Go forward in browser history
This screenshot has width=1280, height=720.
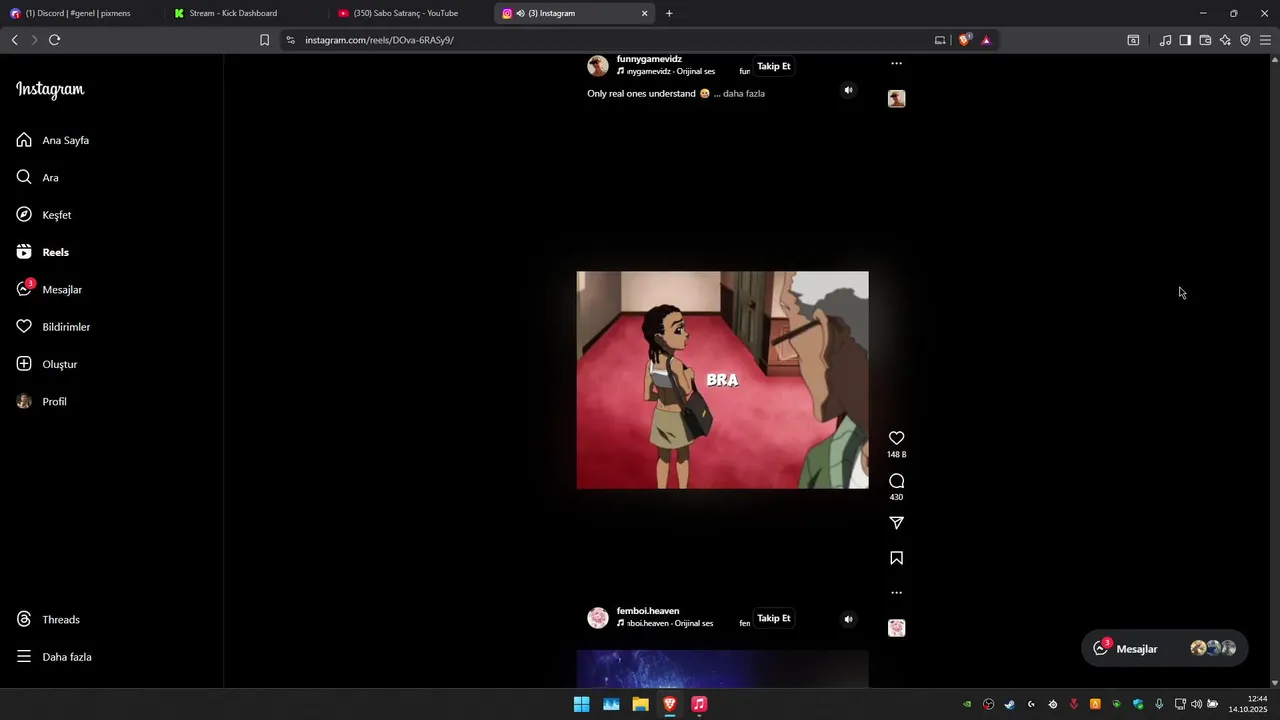pos(34,40)
